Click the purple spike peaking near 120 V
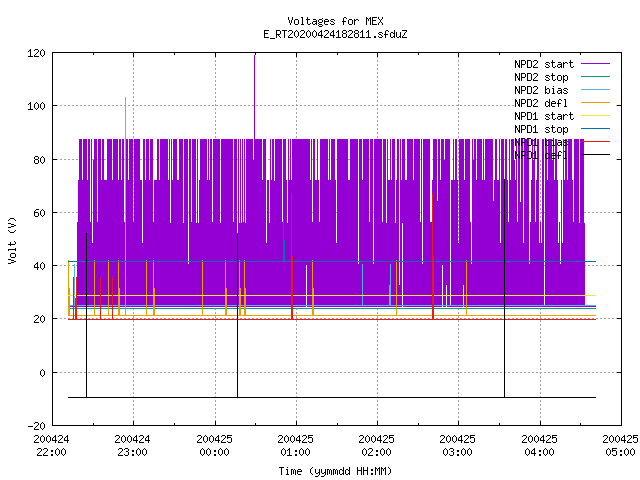This screenshot has width=640, height=480. click(x=255, y=96)
